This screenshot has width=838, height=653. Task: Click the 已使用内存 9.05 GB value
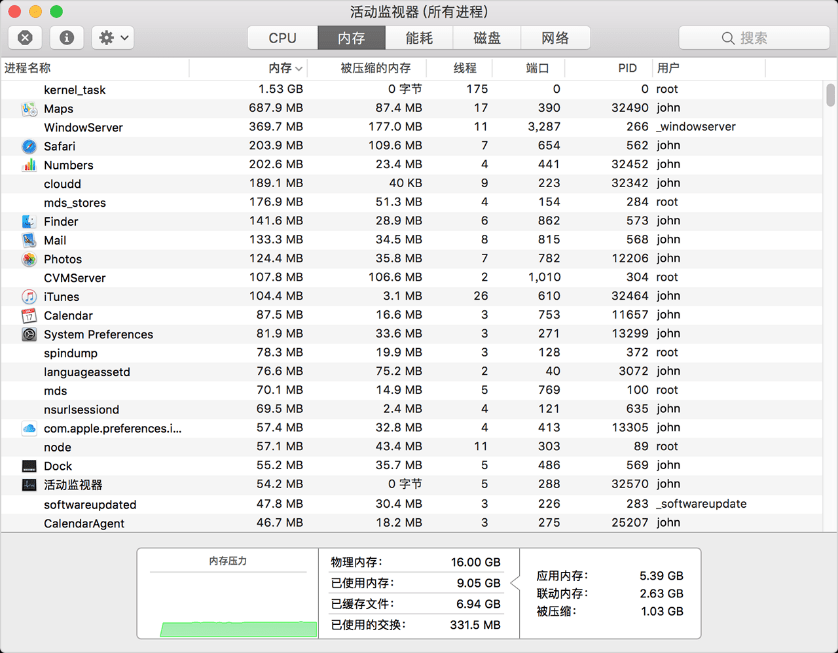pos(478,583)
